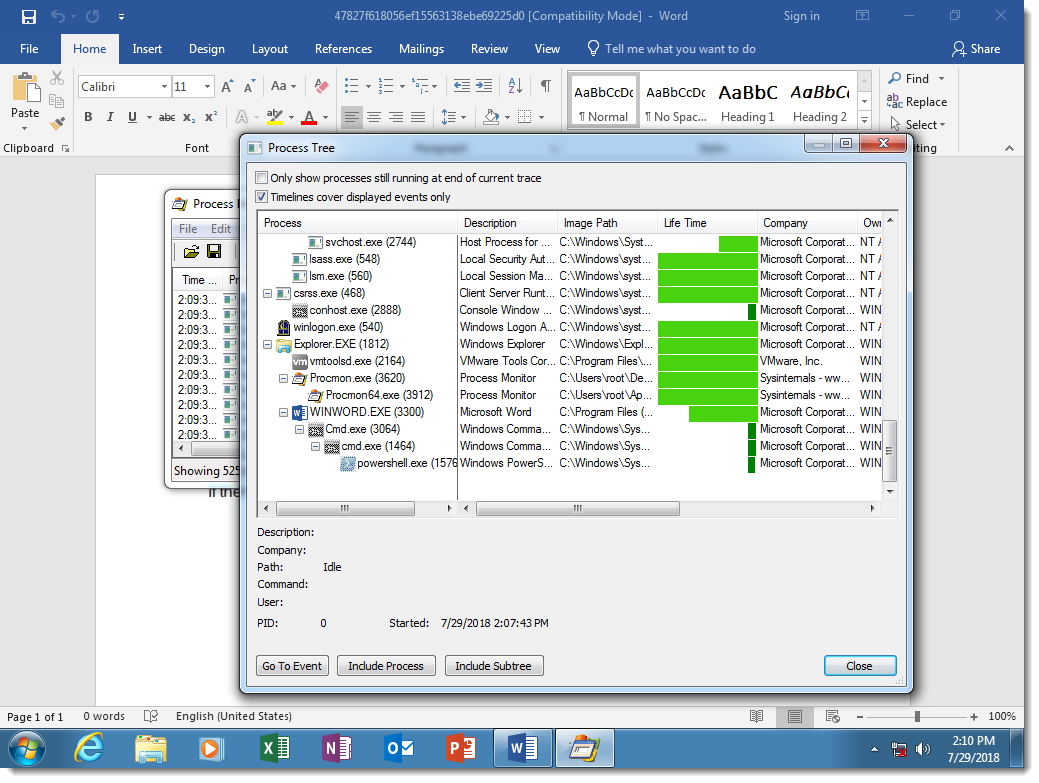This screenshot has width=1039, height=783.
Task: Toggle Italic formatting
Action: (x=110, y=117)
